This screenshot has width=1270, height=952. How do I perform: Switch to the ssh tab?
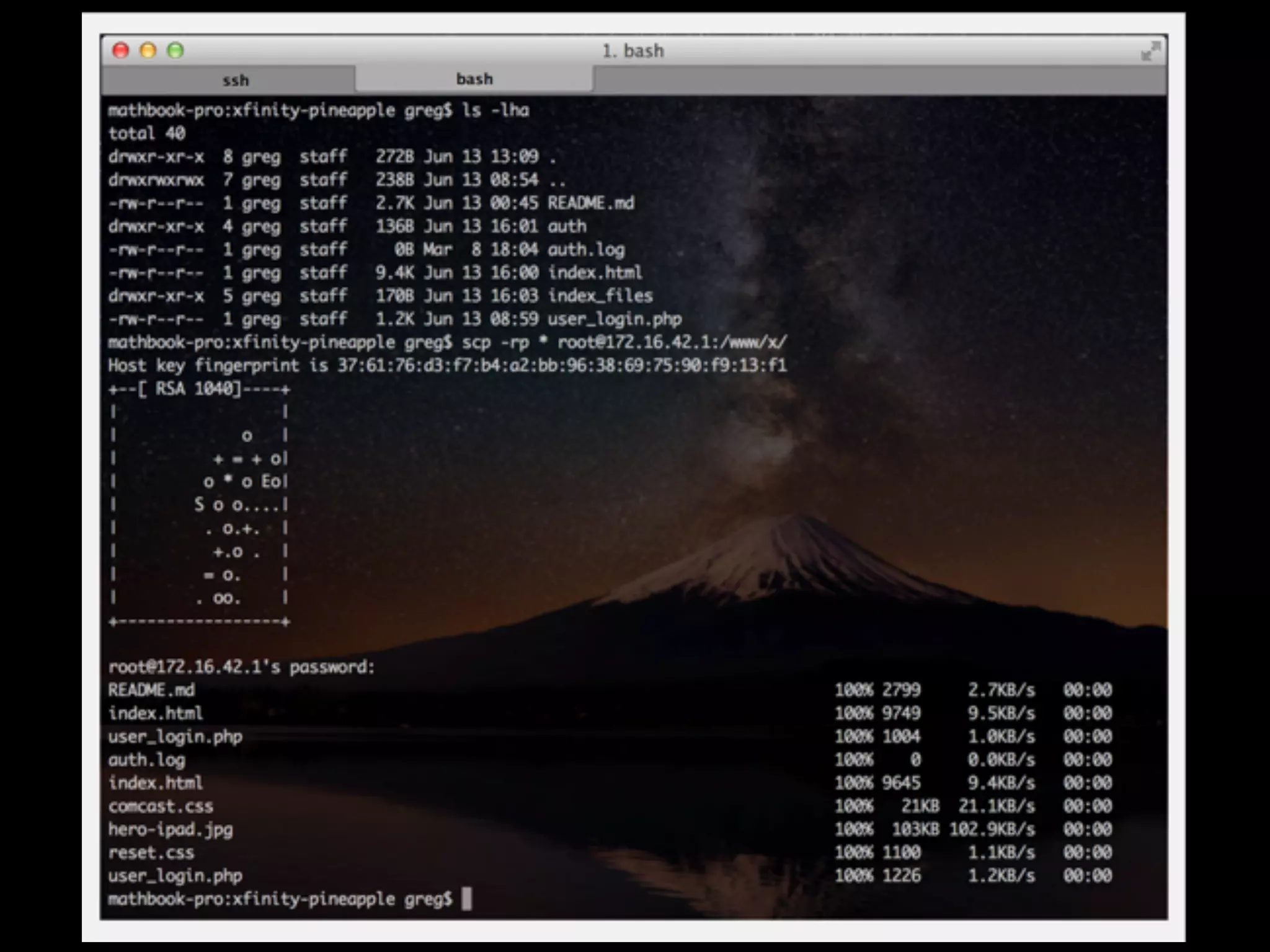(235, 81)
